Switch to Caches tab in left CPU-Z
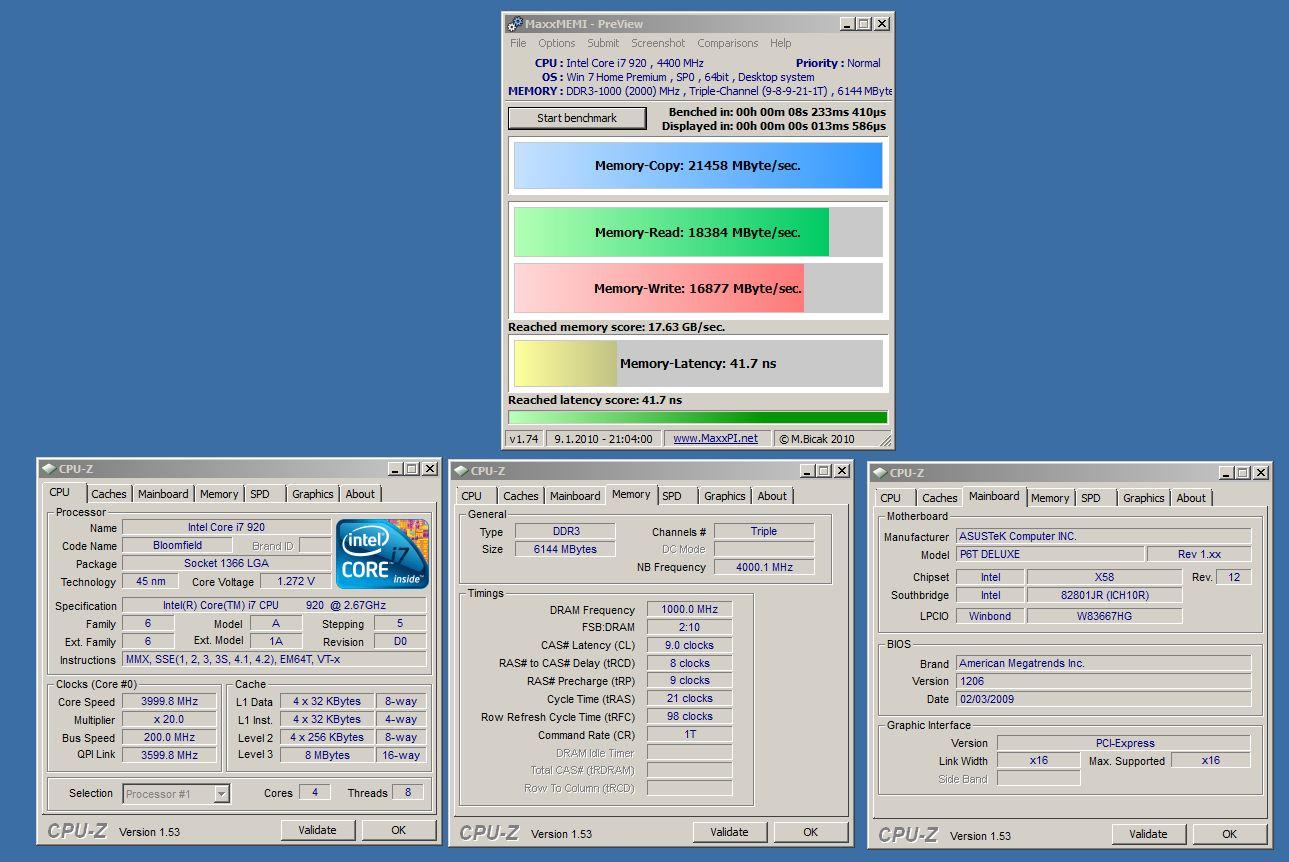The width and height of the screenshot is (1289, 862). (x=109, y=494)
